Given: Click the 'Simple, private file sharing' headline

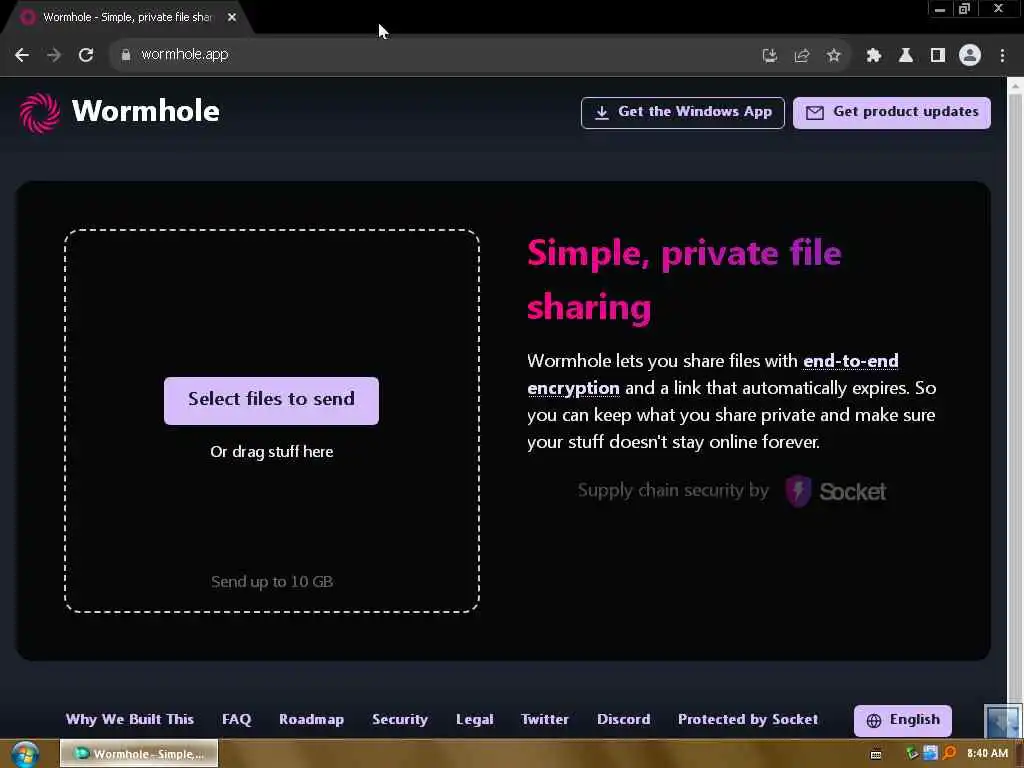Looking at the screenshot, I should pos(684,280).
